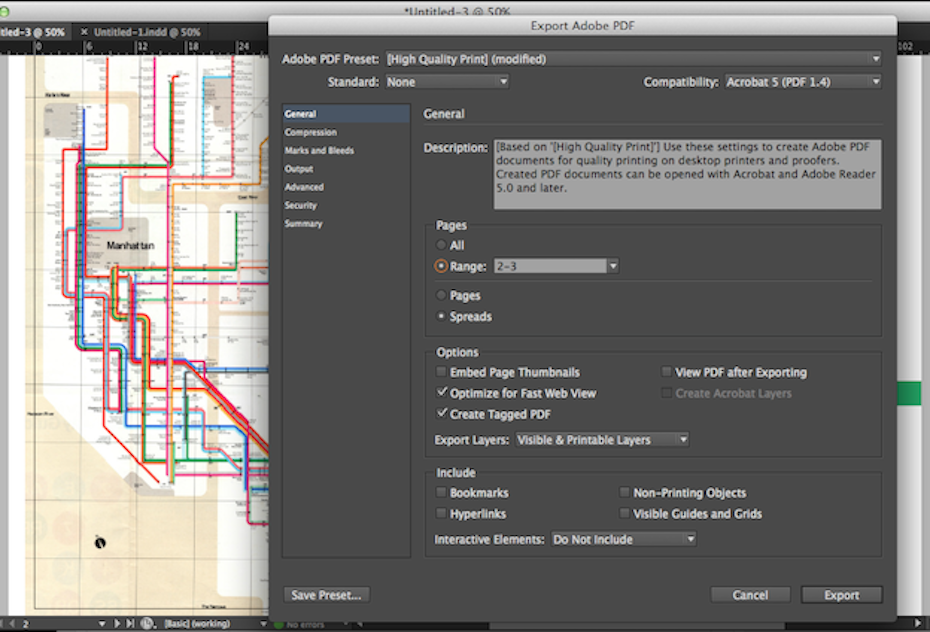930x632 pixels.
Task: Click the Export button
Action: 841,595
